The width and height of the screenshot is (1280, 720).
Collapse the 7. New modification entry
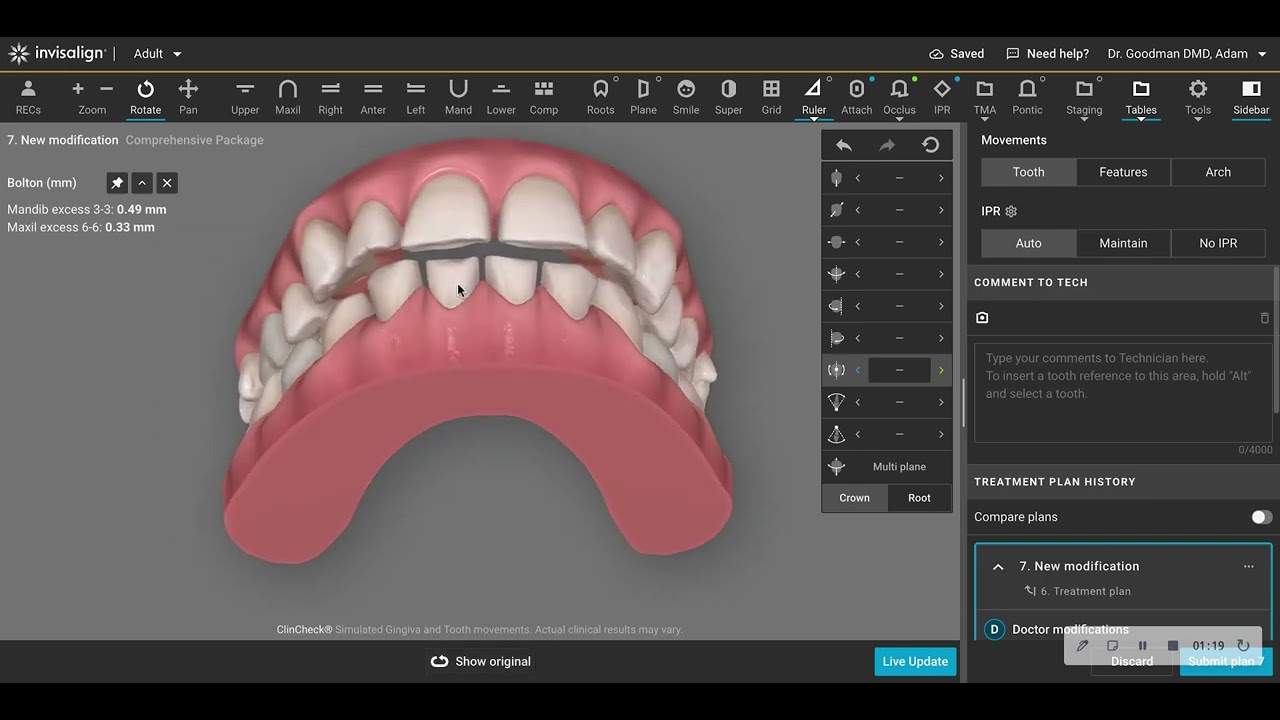pyautogui.click(x=998, y=566)
